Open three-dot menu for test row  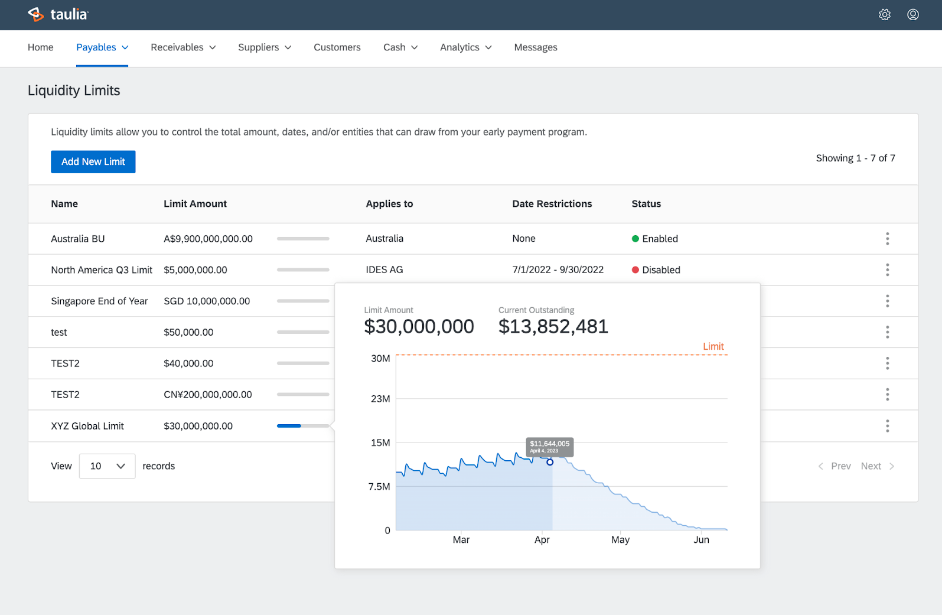[887, 332]
